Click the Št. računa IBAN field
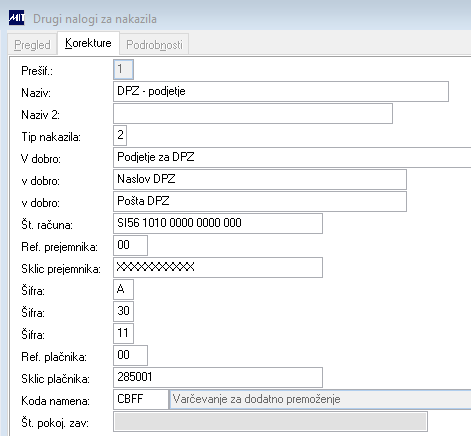 pyautogui.click(x=218, y=223)
